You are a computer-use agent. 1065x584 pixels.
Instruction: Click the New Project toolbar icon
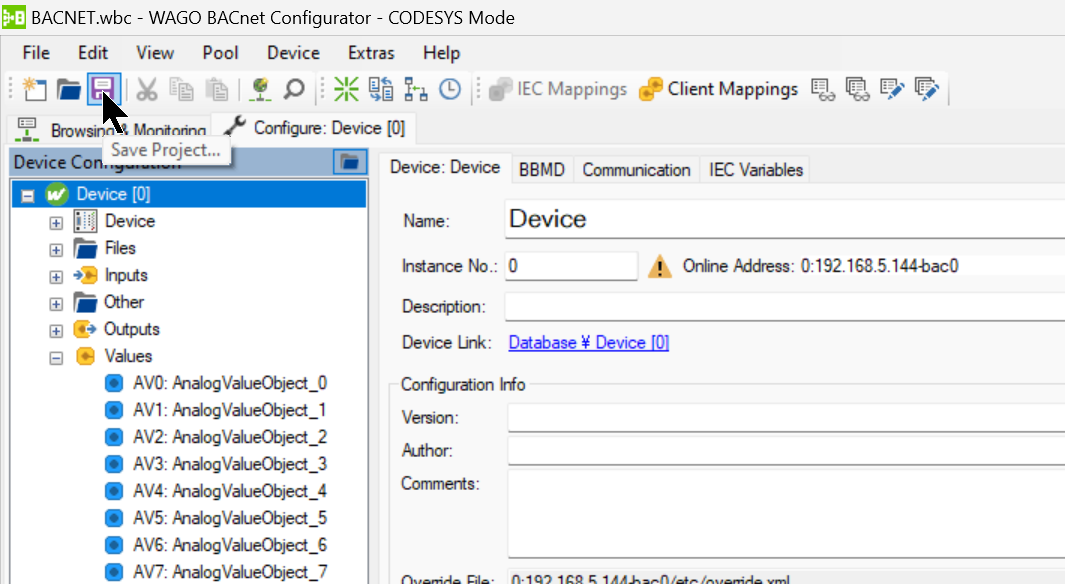tap(35, 89)
